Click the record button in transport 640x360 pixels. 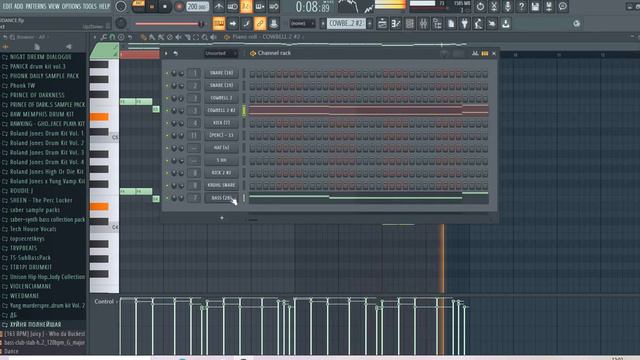(x=179, y=7)
